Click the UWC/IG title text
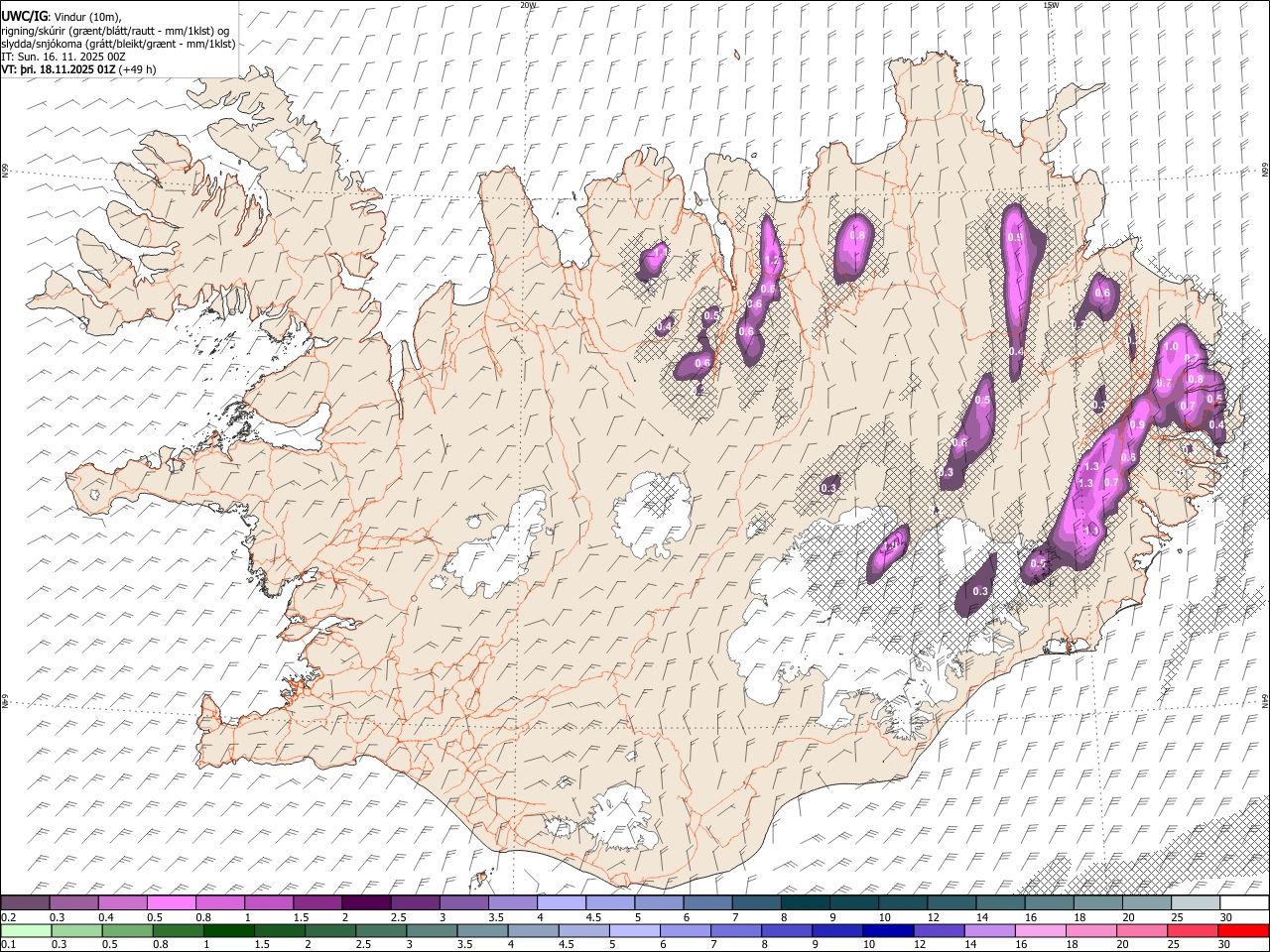Image resolution: width=1270 pixels, height=952 pixels. (24, 17)
